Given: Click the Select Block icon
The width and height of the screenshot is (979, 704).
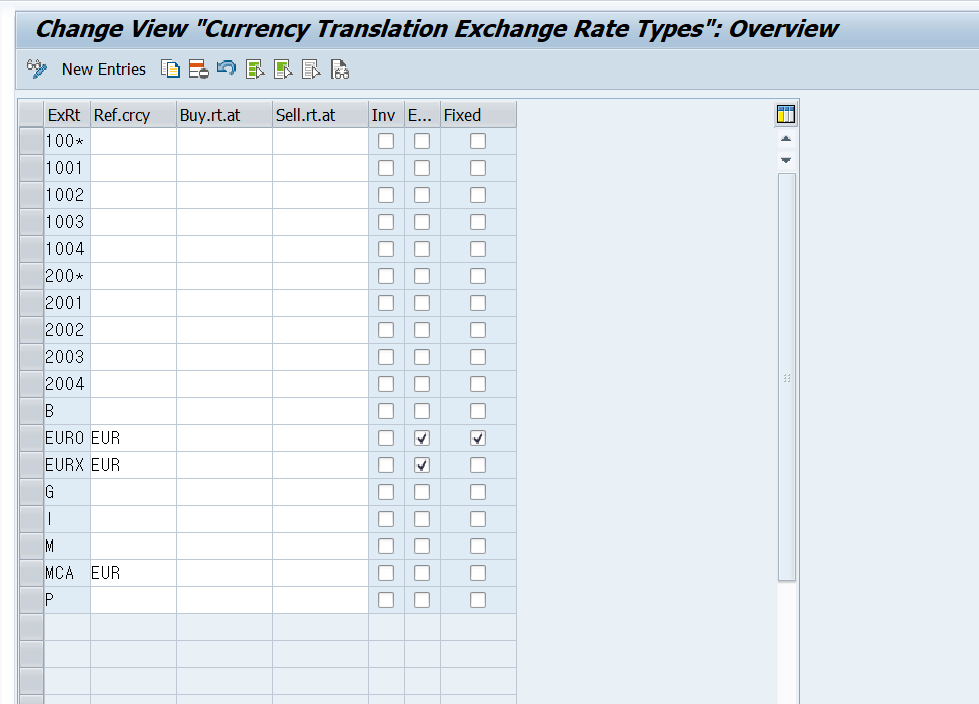Looking at the screenshot, I should pos(283,69).
